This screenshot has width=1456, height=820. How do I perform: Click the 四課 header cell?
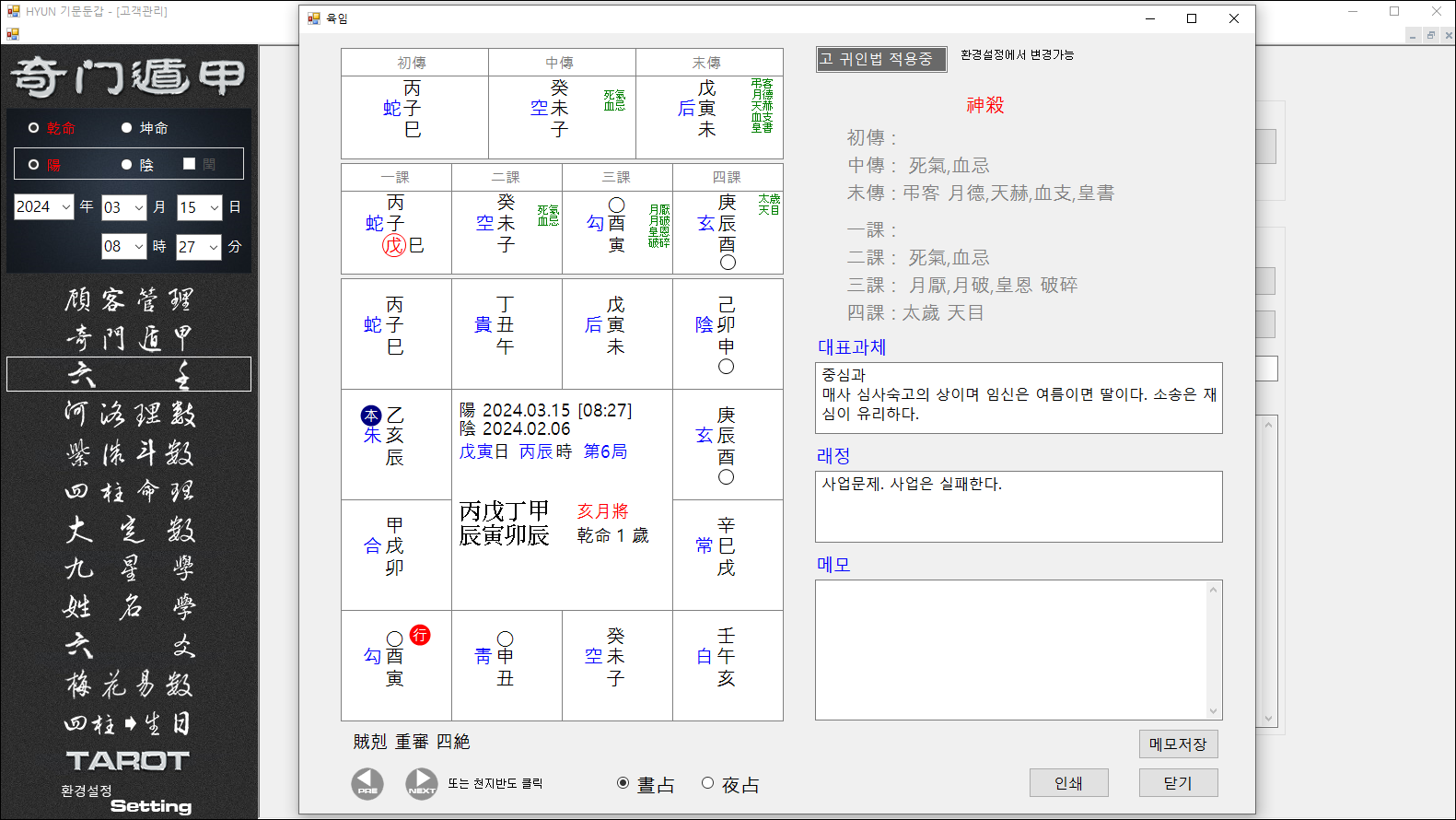click(728, 177)
